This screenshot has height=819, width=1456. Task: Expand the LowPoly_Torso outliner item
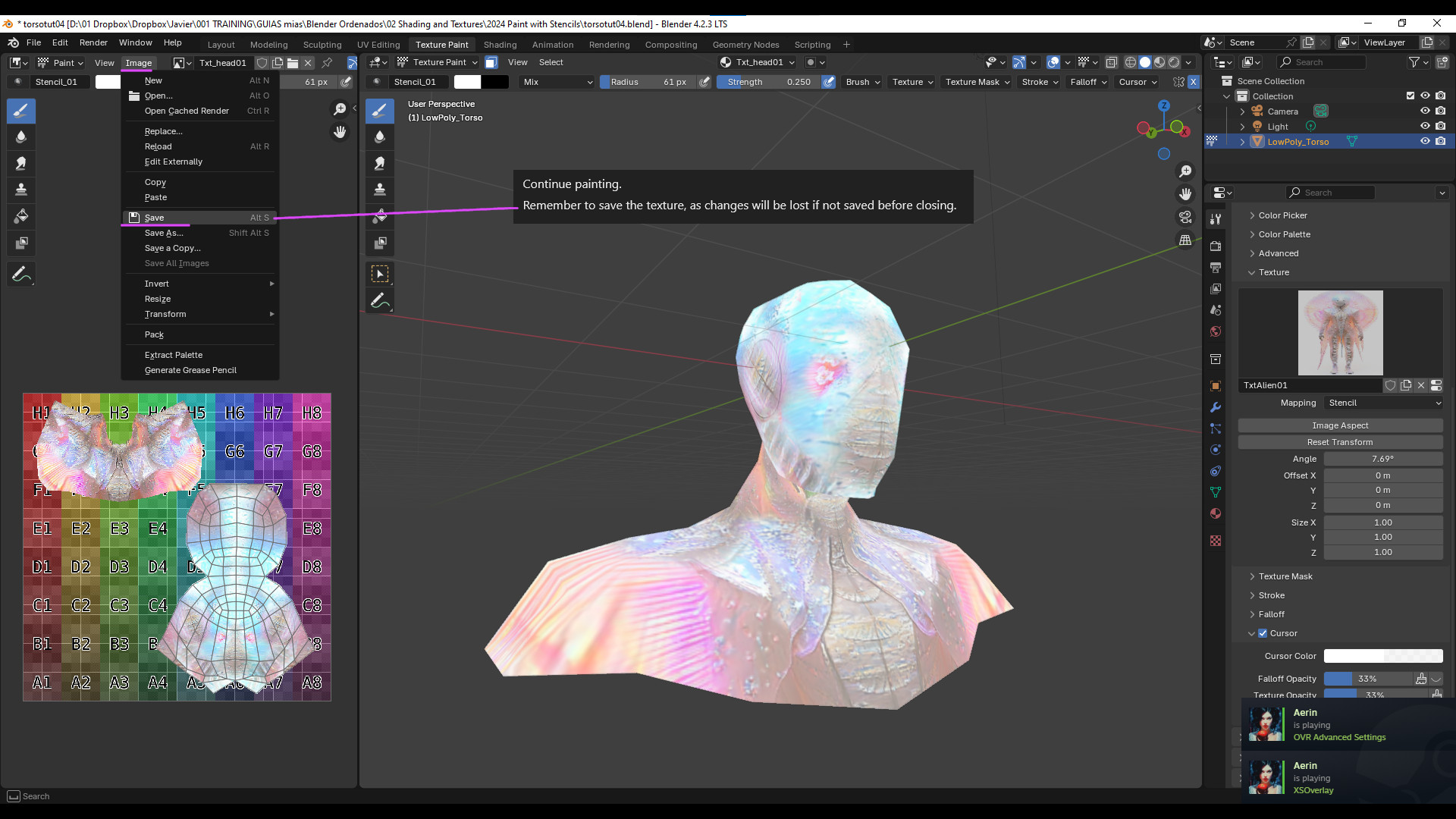coord(1242,142)
